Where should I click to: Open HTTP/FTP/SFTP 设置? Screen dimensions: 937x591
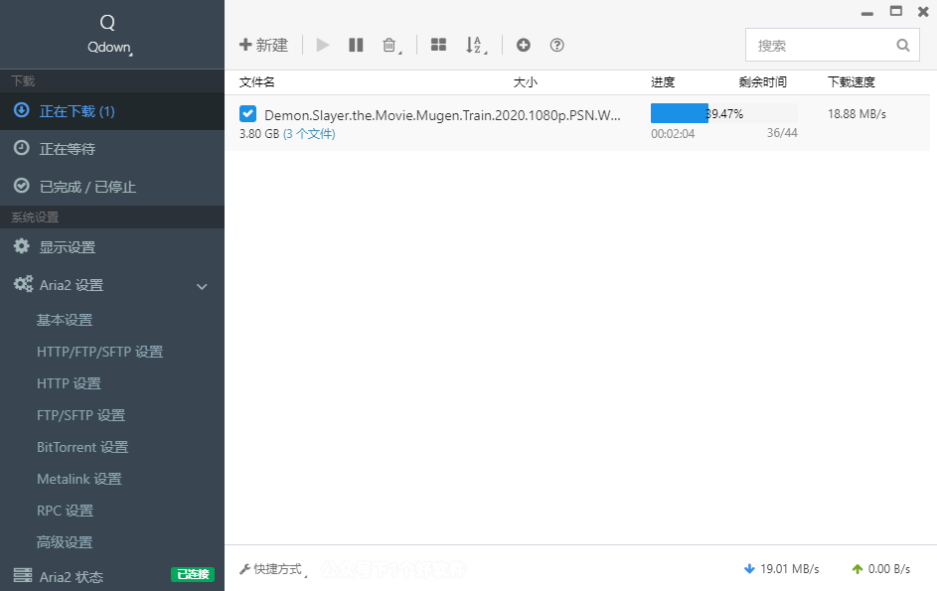pos(100,352)
